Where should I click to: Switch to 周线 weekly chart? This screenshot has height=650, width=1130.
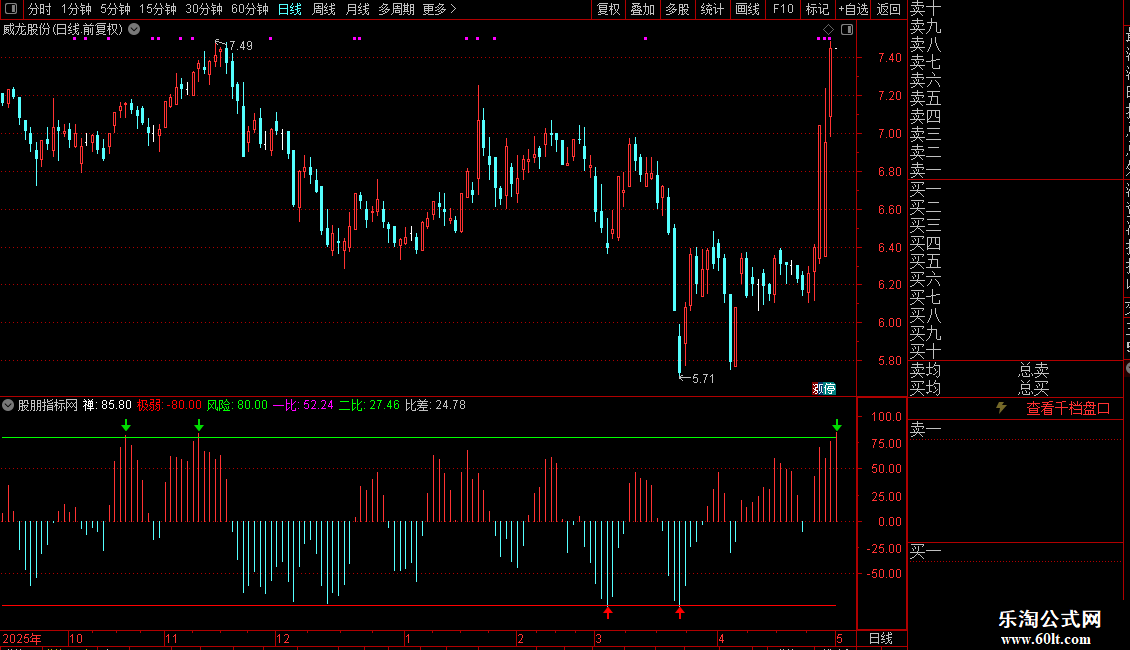[x=324, y=9]
